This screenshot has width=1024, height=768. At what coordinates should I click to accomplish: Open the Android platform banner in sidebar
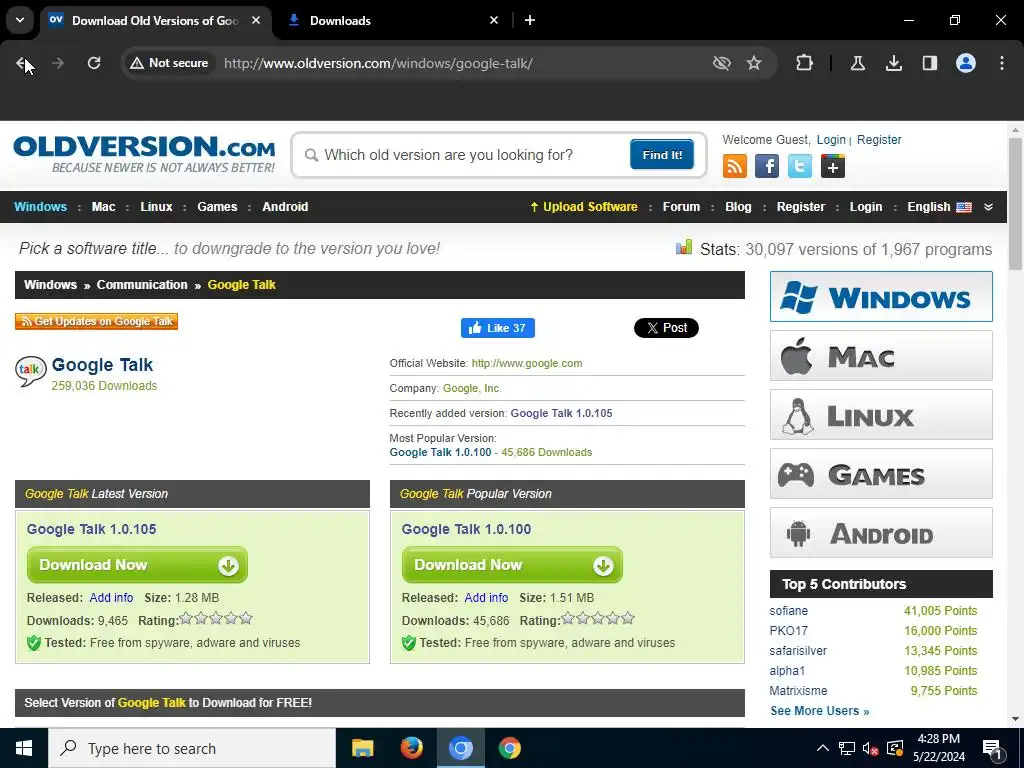click(881, 533)
